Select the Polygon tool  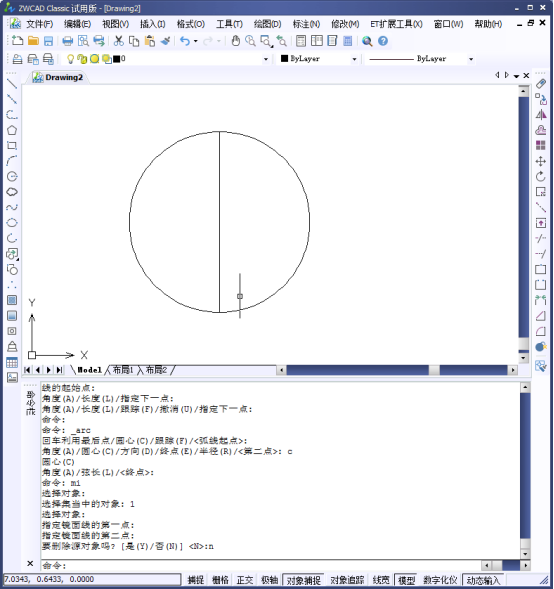point(12,130)
